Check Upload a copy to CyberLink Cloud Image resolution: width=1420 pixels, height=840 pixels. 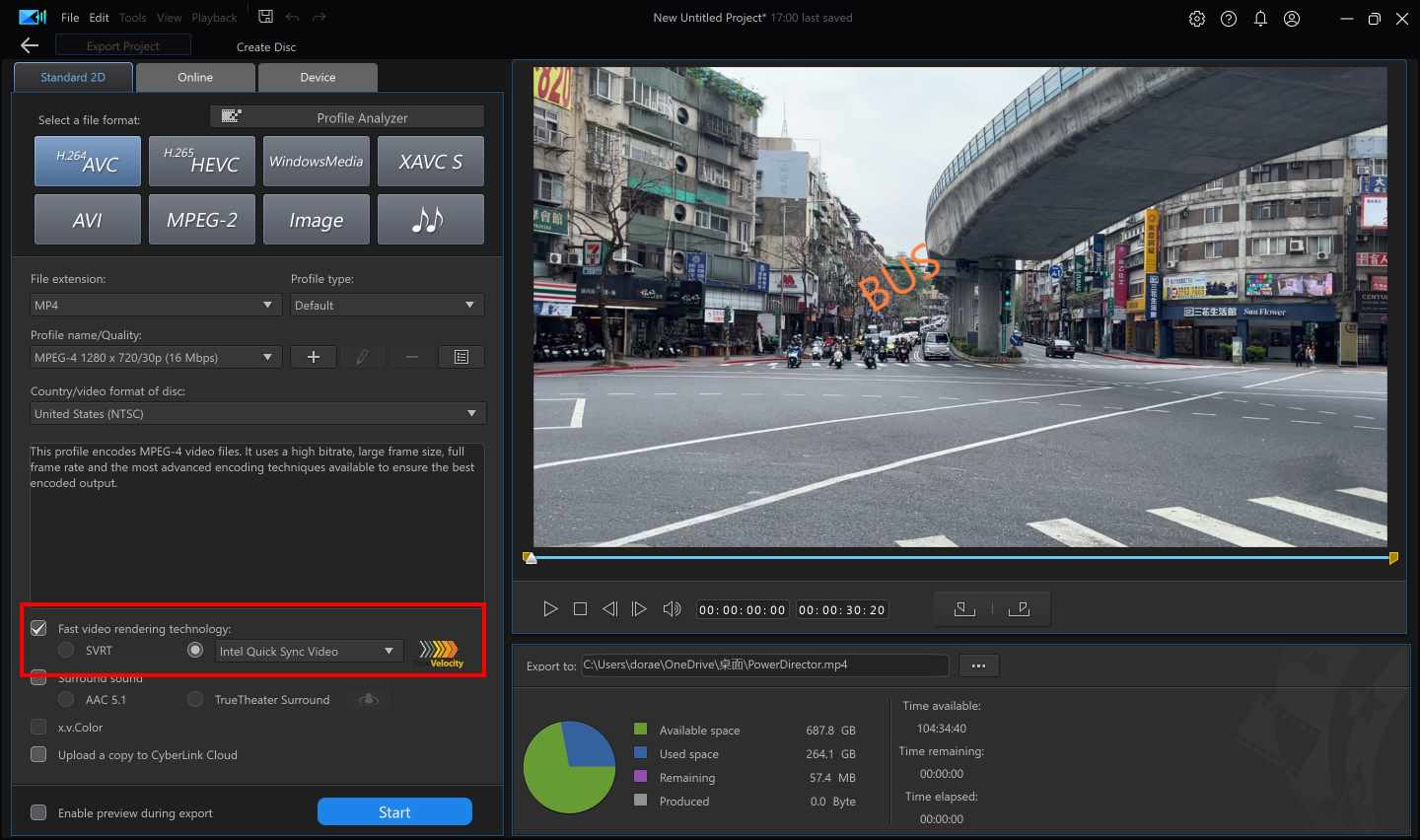click(x=38, y=754)
